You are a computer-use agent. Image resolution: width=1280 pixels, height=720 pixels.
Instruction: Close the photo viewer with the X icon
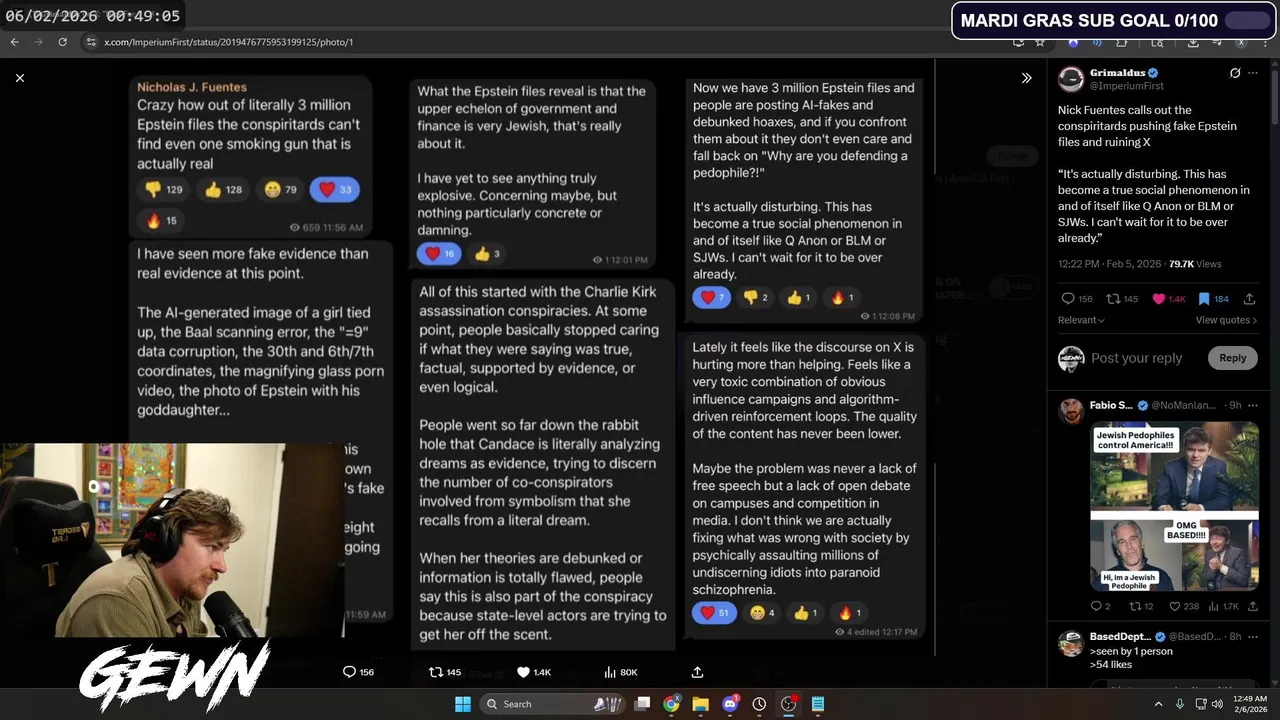tap(20, 78)
